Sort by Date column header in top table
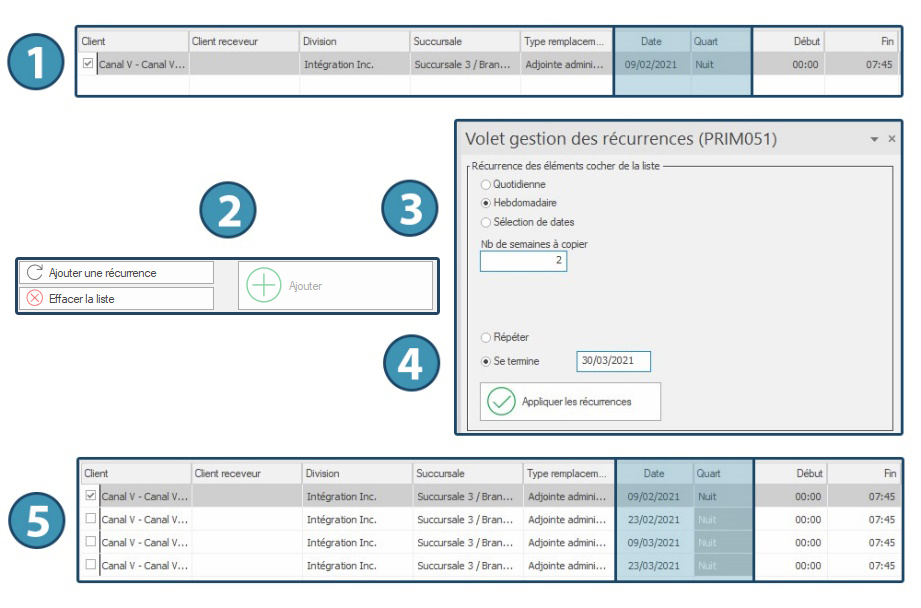Viewport: 921px width, 608px height. click(651, 42)
